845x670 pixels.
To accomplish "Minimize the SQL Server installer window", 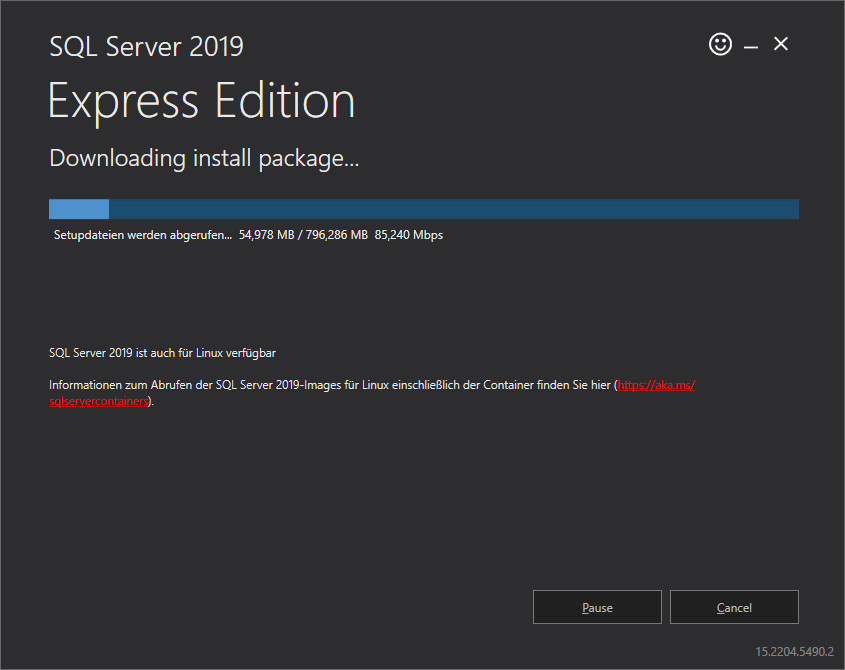I will 751,47.
